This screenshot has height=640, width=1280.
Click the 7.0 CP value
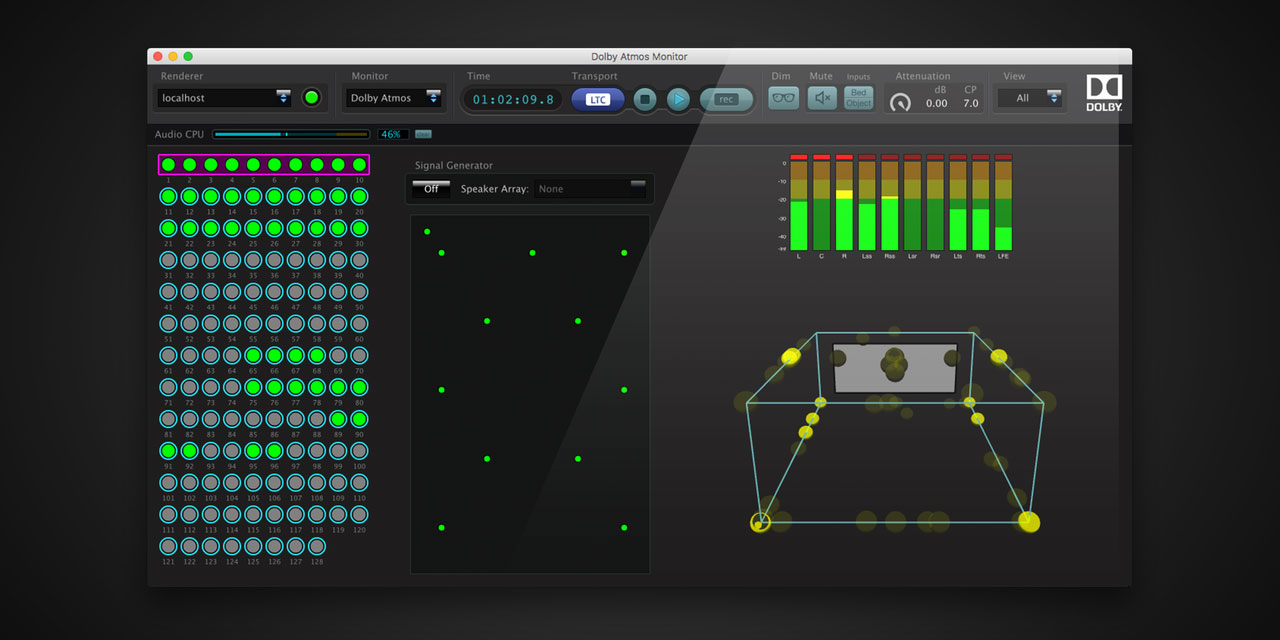[970, 103]
